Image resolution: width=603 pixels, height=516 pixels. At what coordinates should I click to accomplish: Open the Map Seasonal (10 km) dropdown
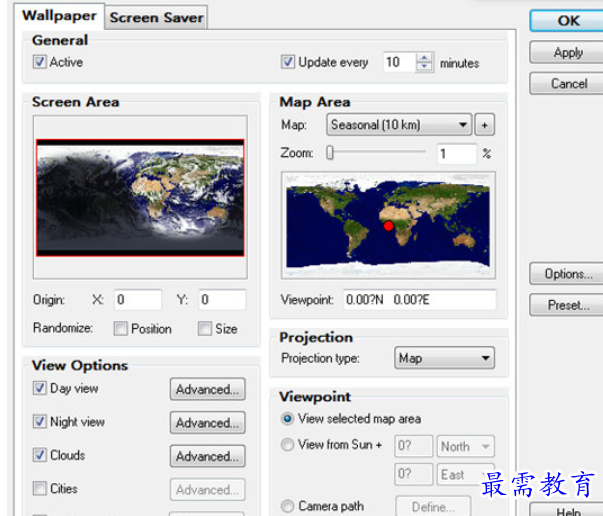coord(398,125)
